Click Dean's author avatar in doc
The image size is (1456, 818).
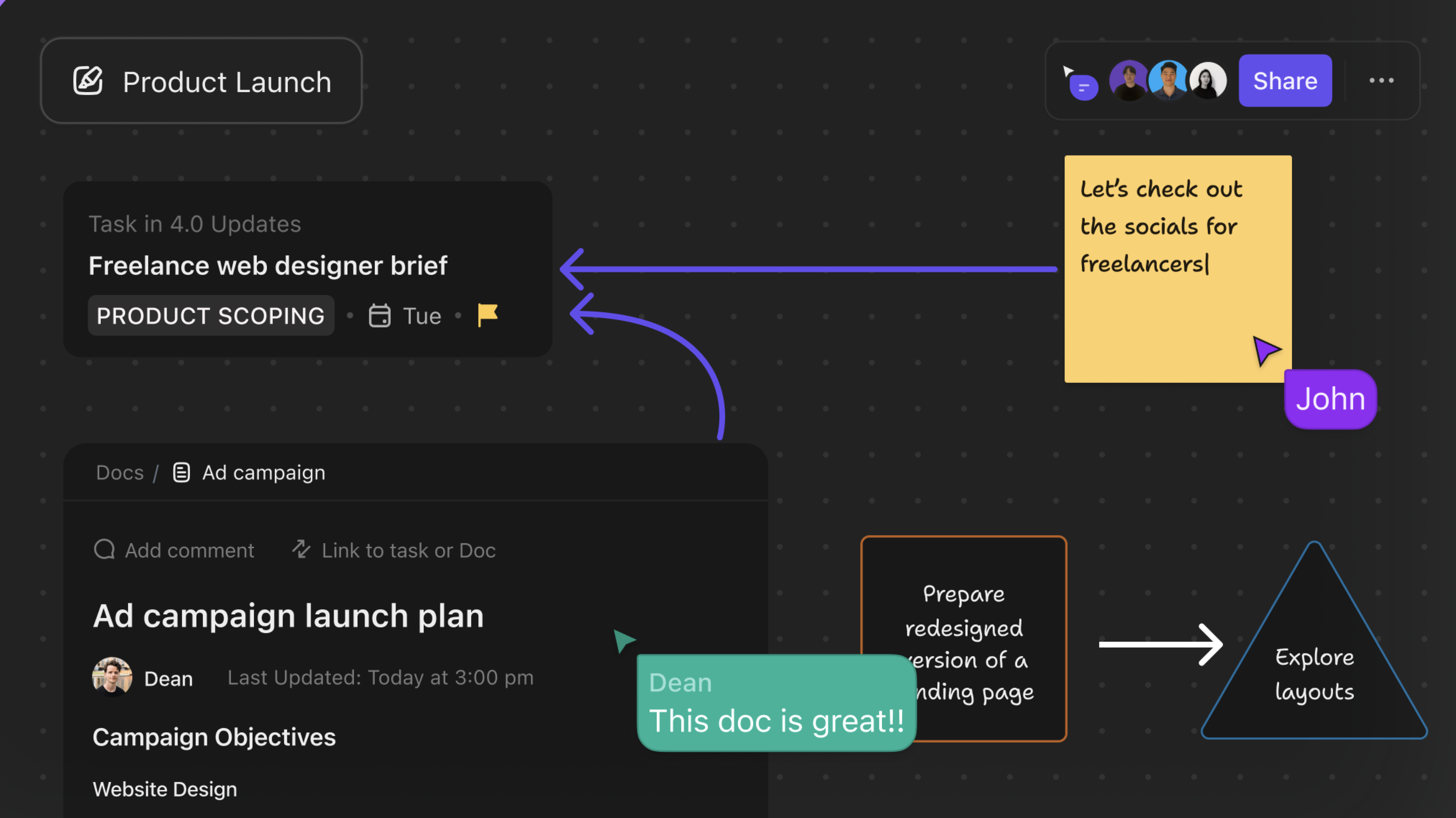click(112, 677)
